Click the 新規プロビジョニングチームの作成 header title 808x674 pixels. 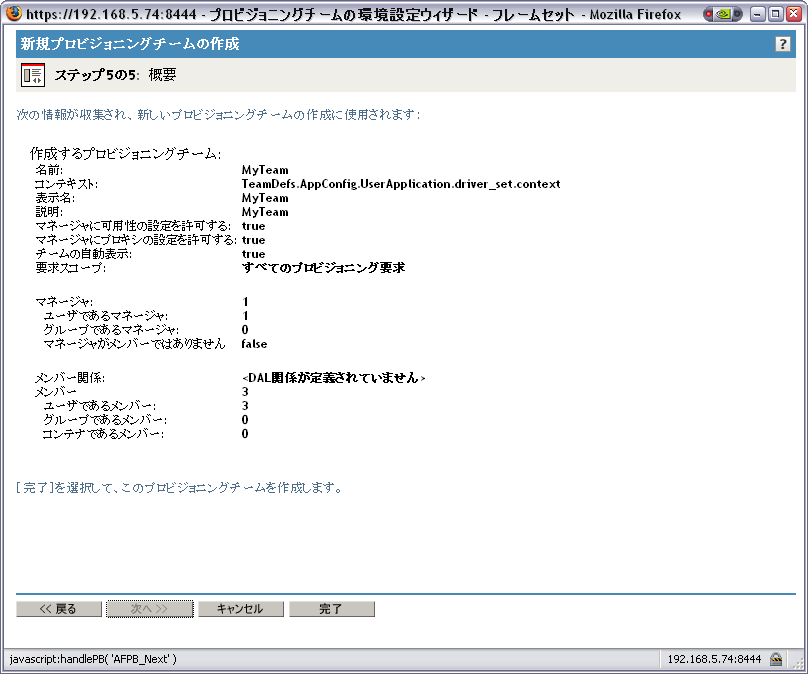click(x=130, y=44)
